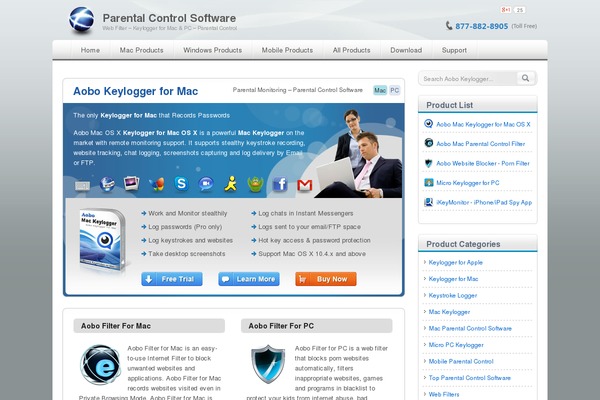Click the 877-882-8905 phone number

pyautogui.click(x=482, y=26)
